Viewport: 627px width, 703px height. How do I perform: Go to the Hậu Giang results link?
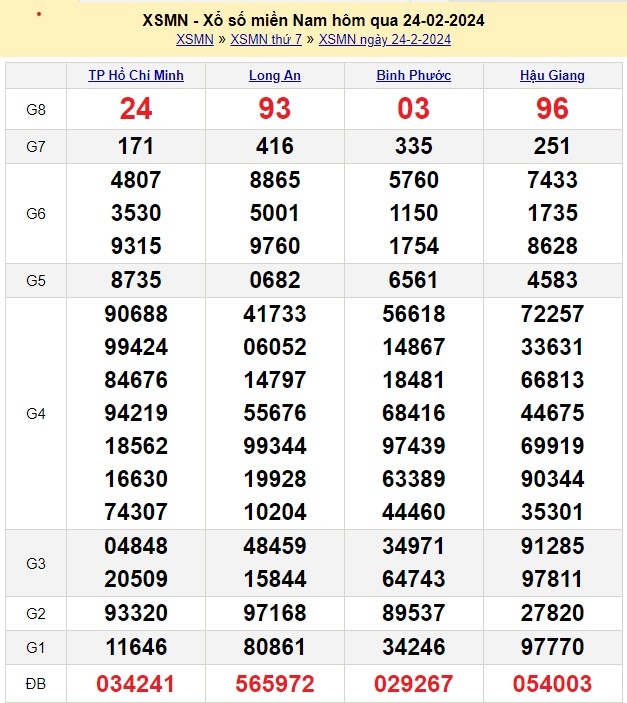(x=552, y=76)
